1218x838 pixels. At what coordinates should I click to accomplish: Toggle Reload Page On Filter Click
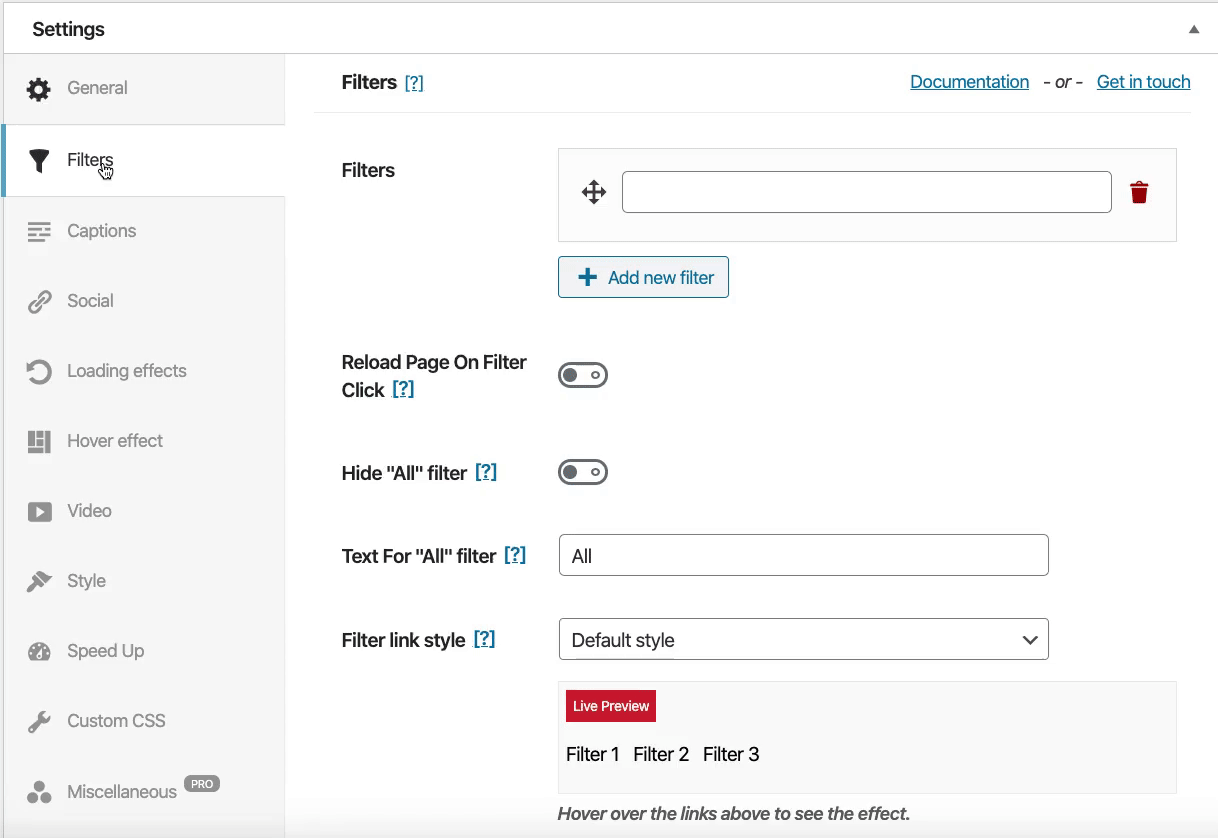point(583,375)
